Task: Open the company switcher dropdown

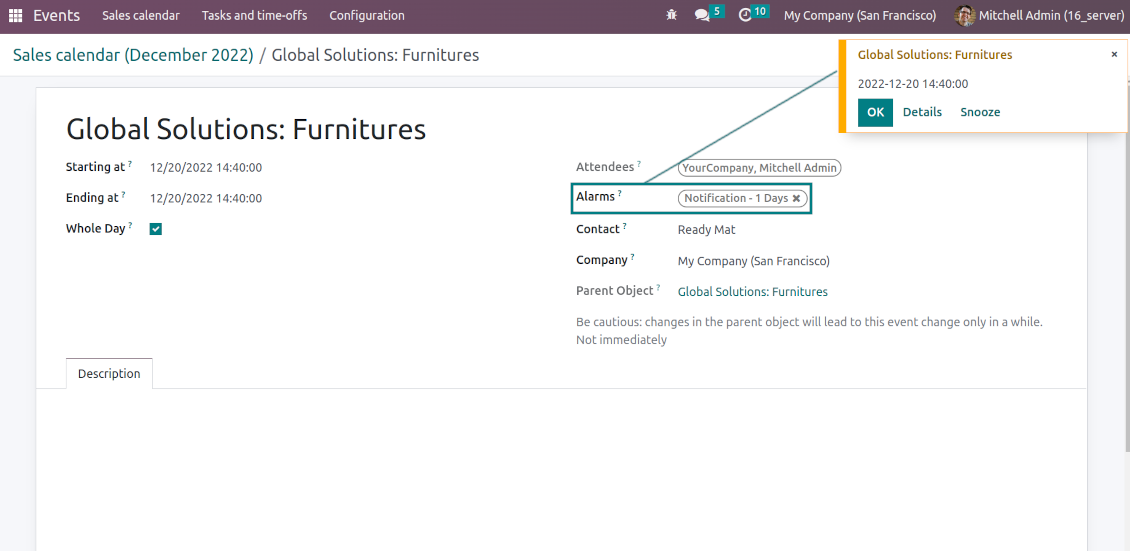Action: tap(859, 16)
